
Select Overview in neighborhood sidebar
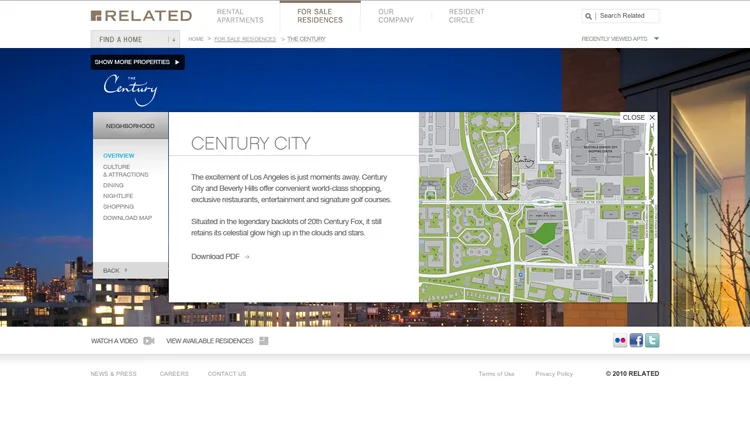tap(119, 155)
